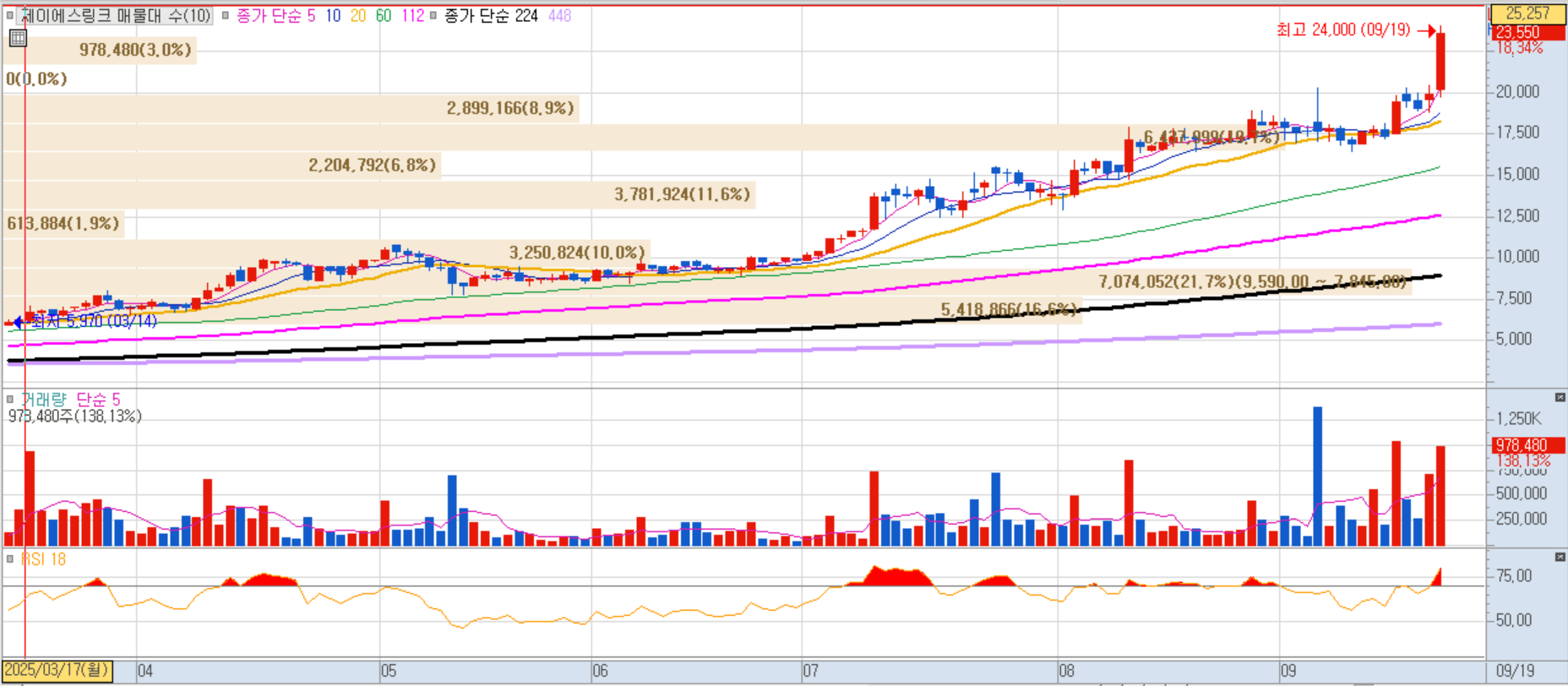Click the 3,781,924(11,6%) volume profile bar

[379, 194]
